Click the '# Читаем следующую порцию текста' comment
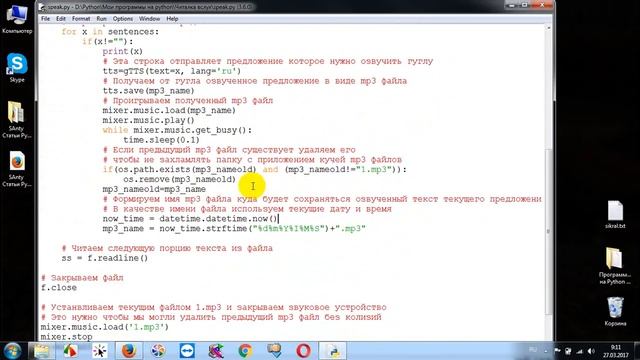640x360 pixels. 167,248
